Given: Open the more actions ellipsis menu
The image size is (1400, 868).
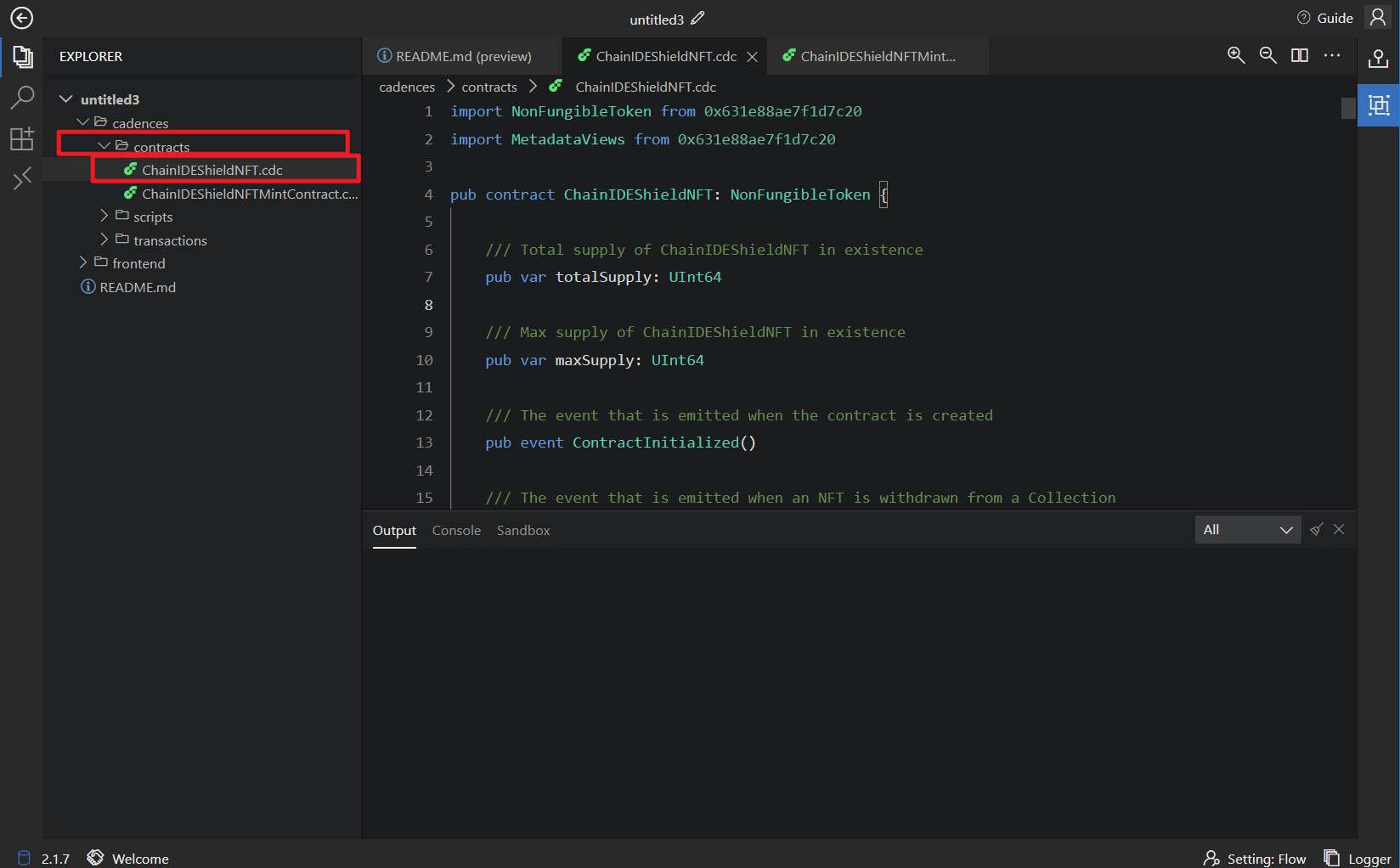Looking at the screenshot, I should pyautogui.click(x=1331, y=56).
